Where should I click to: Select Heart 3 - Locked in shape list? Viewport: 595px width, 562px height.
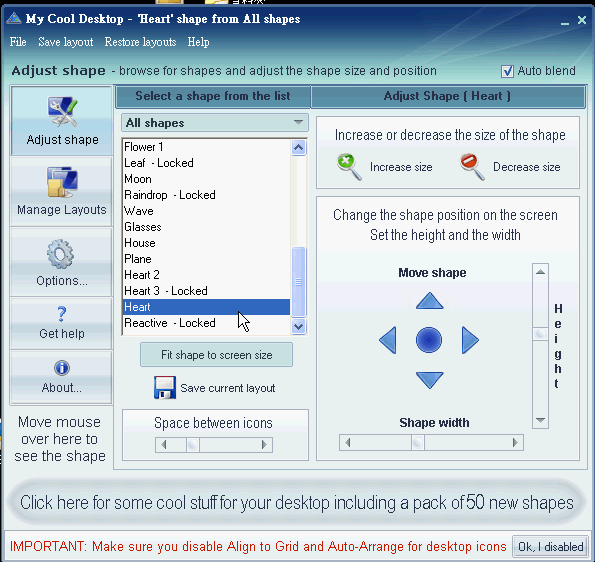tap(206, 291)
